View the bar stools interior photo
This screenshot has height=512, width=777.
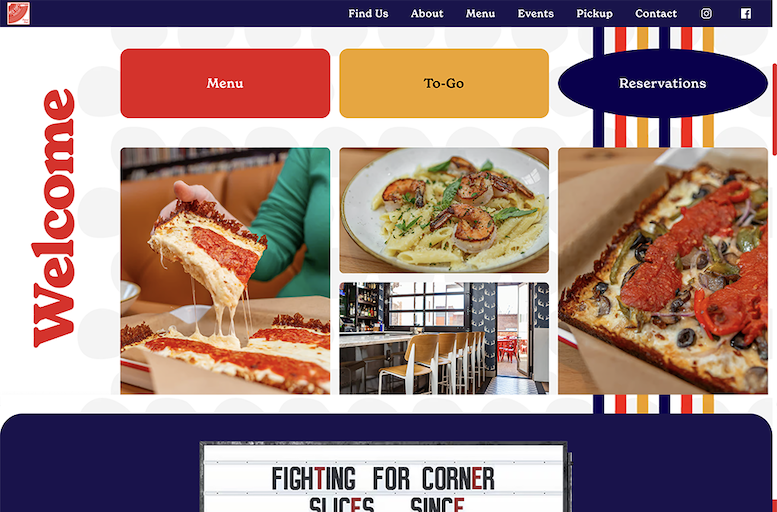tap(444, 339)
